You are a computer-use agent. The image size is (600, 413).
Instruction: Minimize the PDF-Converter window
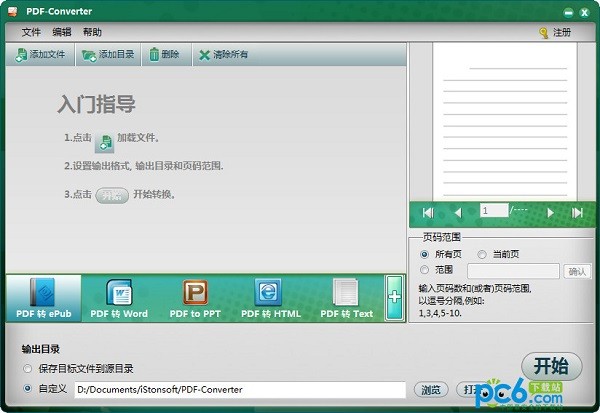pyautogui.click(x=568, y=13)
